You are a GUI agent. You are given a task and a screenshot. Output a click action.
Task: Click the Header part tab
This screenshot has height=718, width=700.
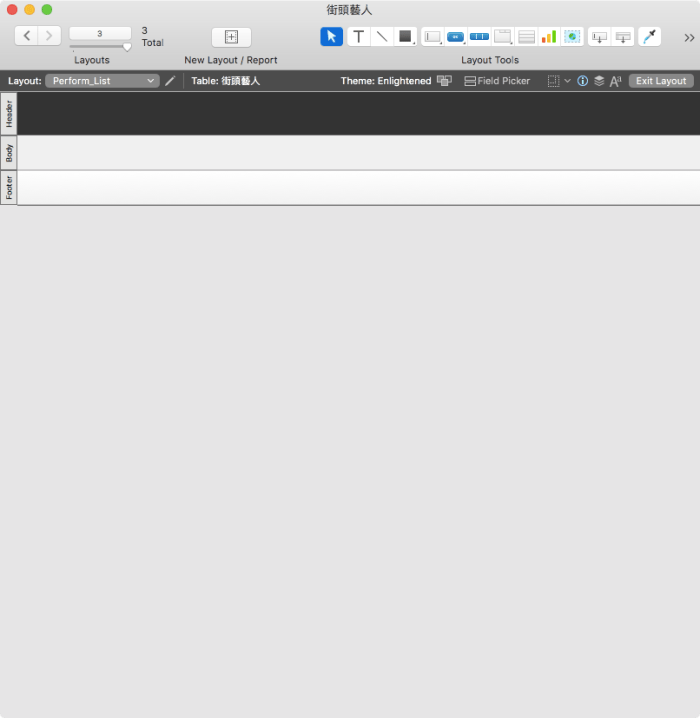click(9, 114)
